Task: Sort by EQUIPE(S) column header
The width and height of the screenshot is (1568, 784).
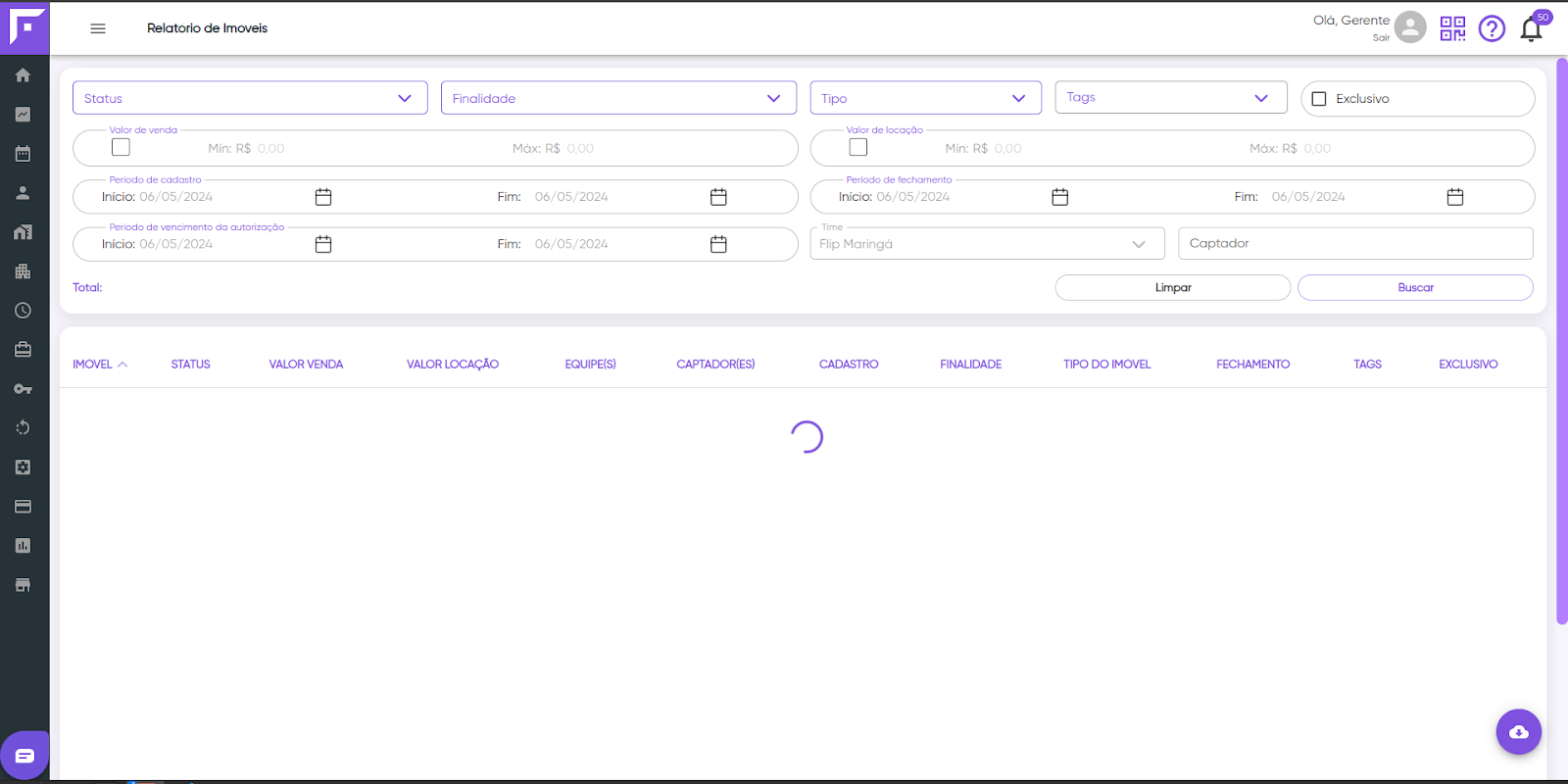Action: click(x=590, y=365)
